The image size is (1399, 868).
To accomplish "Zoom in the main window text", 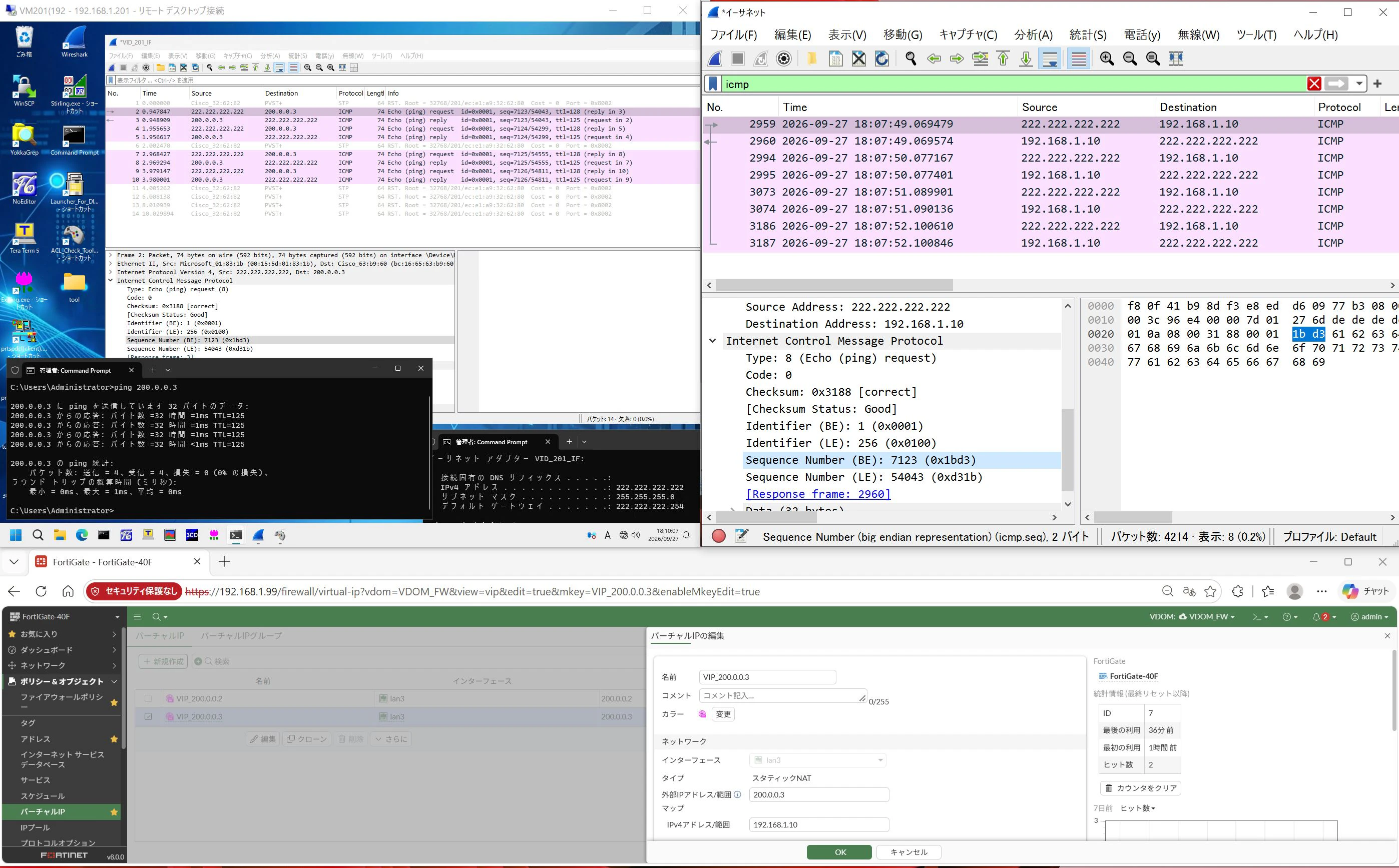I will coord(1107,59).
